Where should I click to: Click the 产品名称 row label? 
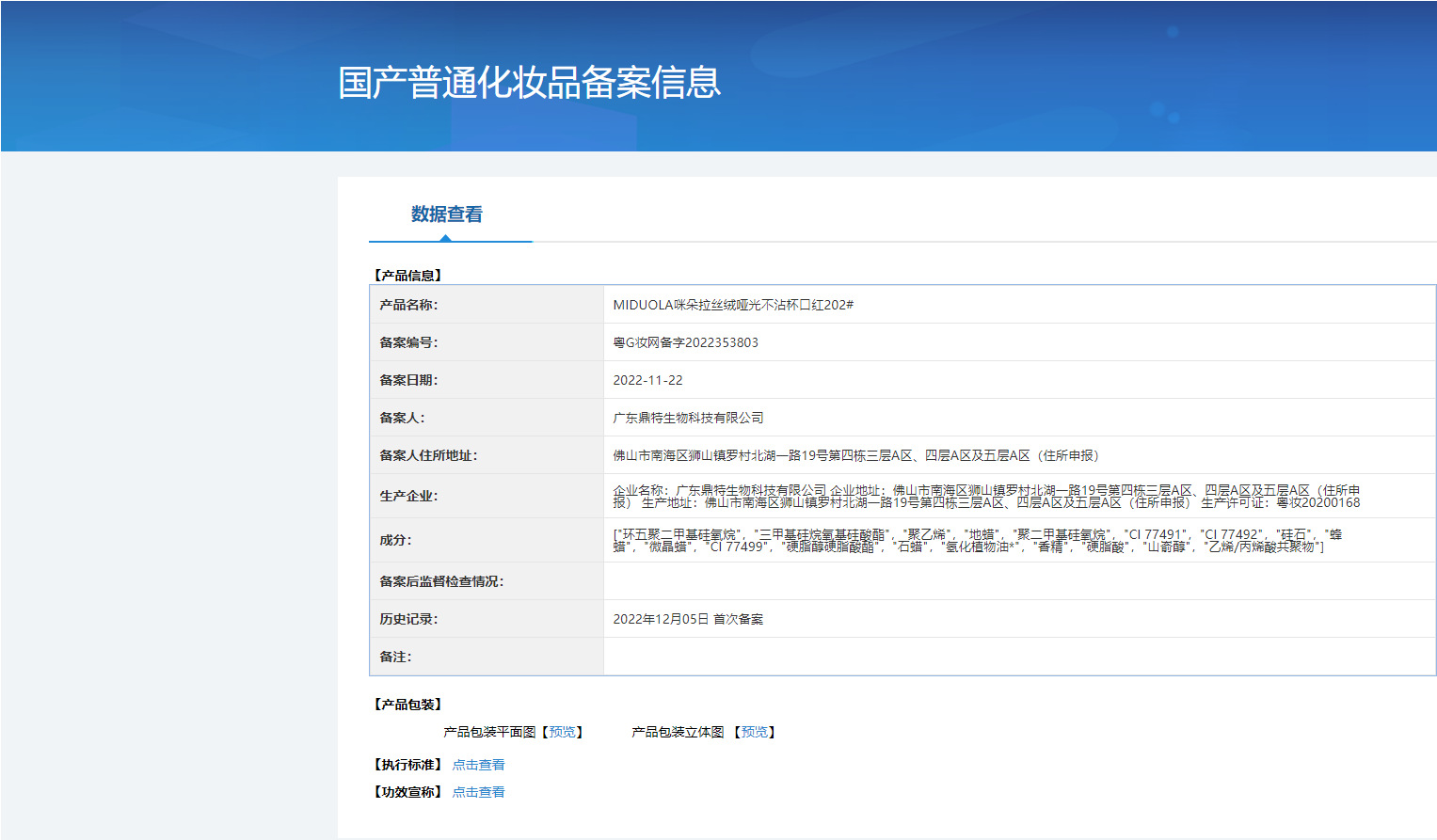pos(408,305)
